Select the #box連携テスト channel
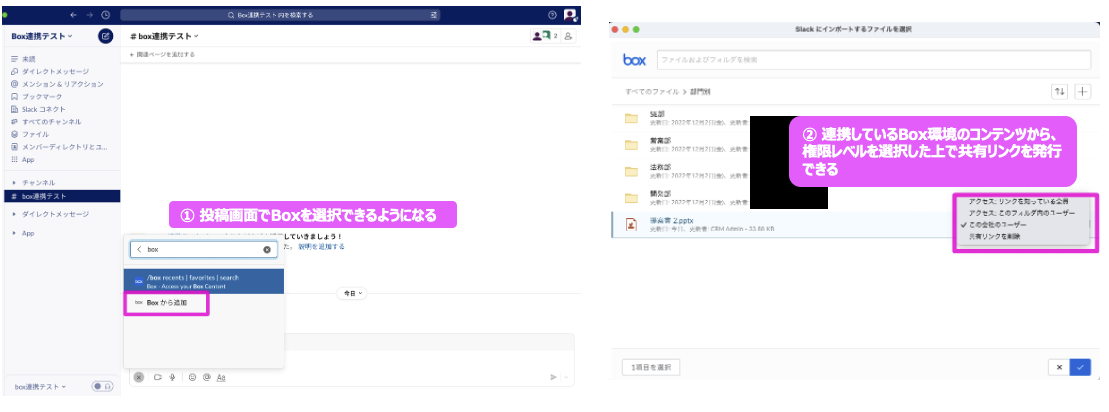 tap(60, 196)
